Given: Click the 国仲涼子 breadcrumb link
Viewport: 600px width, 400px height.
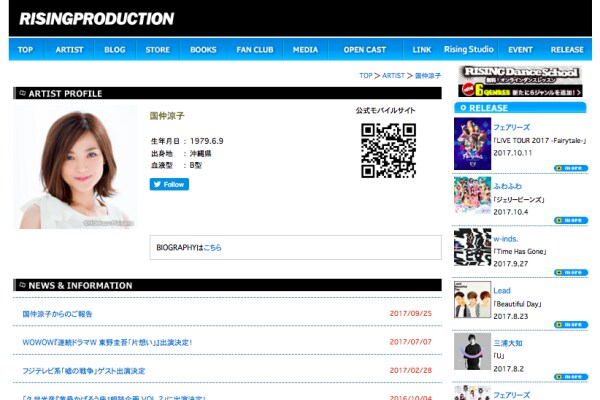Looking at the screenshot, I should (428, 76).
